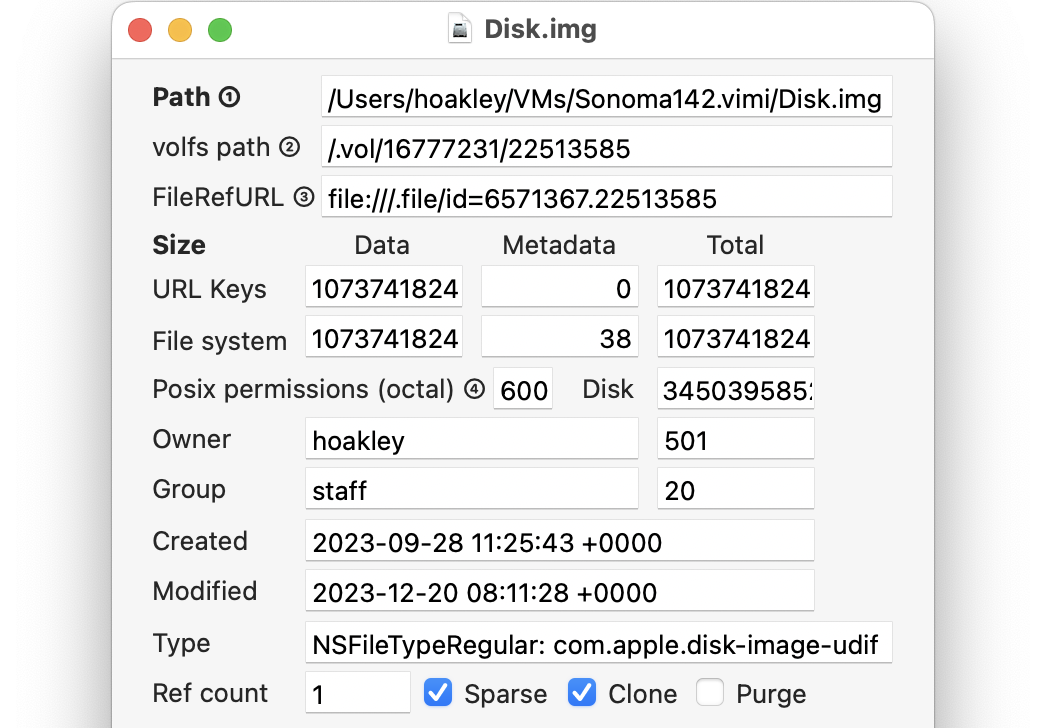Select the volfs path field
The width and height of the screenshot is (1046, 728).
[606, 149]
